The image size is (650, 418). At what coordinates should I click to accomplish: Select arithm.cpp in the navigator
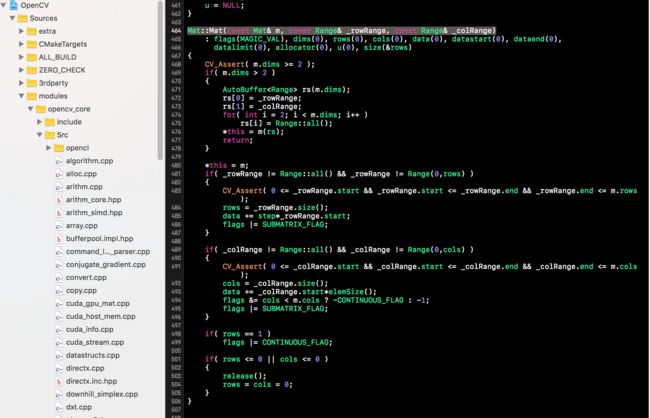point(84,187)
